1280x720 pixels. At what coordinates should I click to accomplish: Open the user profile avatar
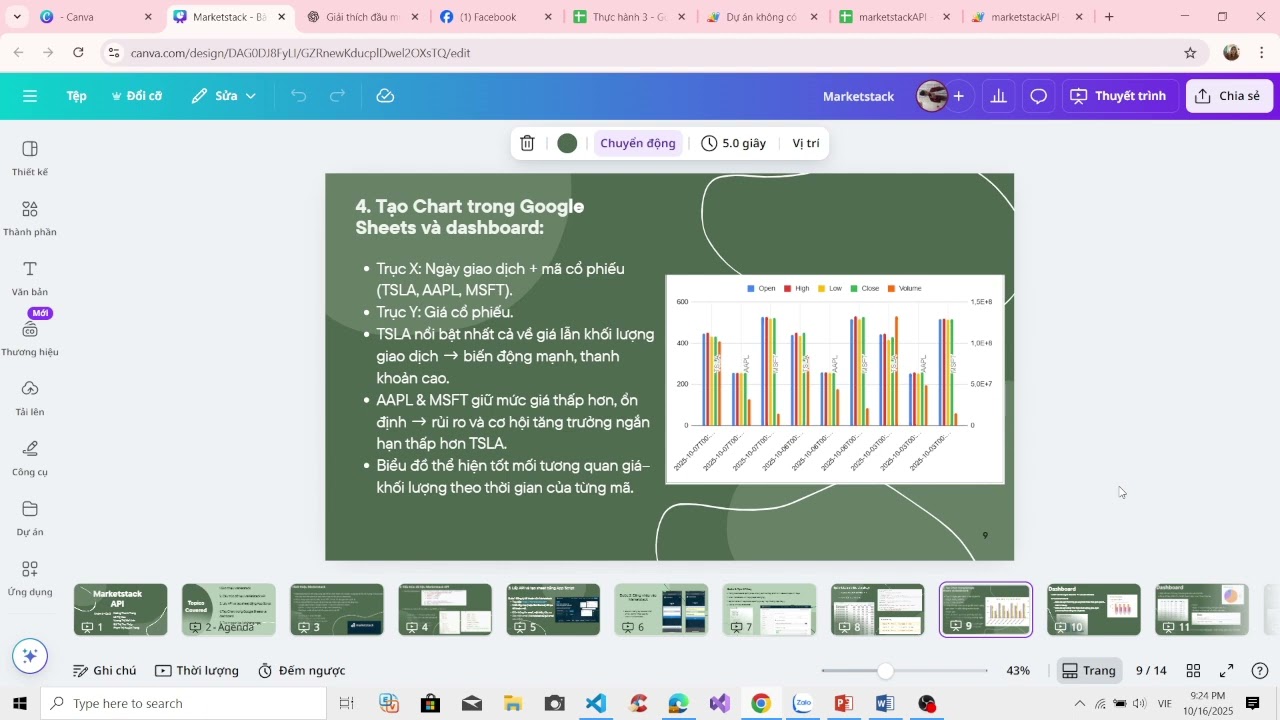(x=932, y=96)
